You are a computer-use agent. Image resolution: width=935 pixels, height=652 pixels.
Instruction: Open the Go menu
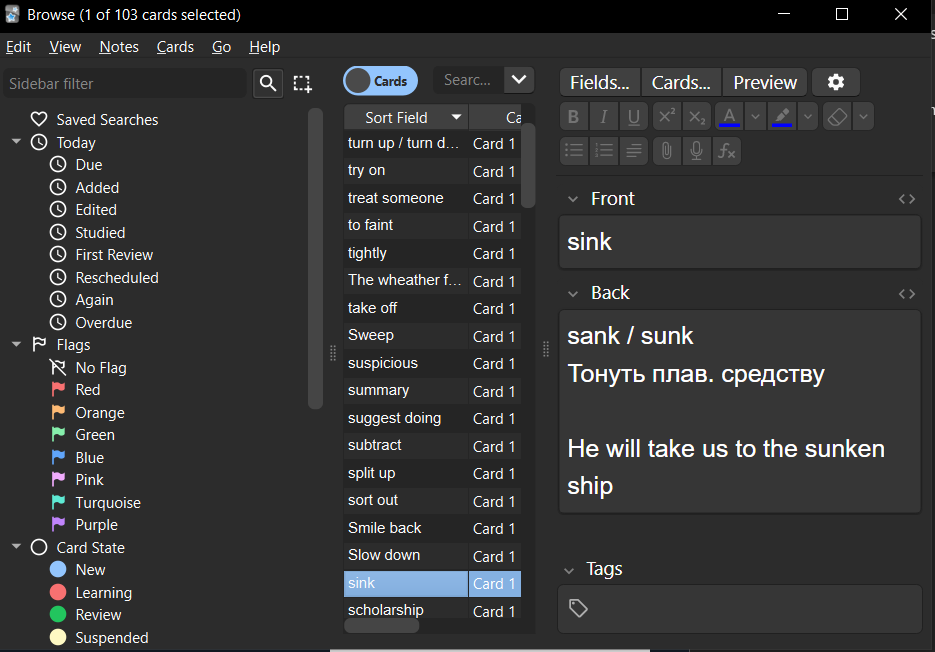tap(221, 47)
